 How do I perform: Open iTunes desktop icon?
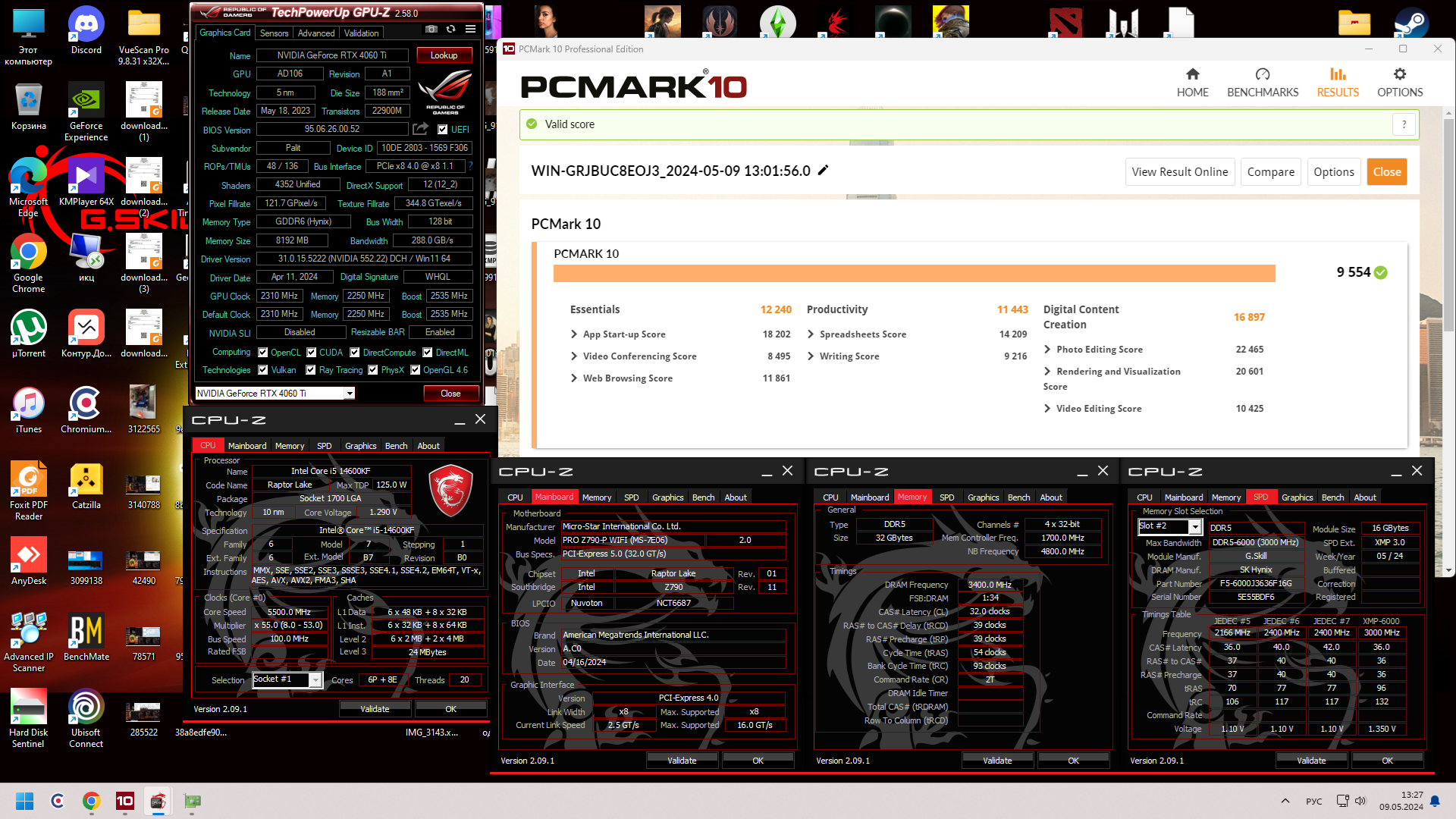[x=28, y=409]
